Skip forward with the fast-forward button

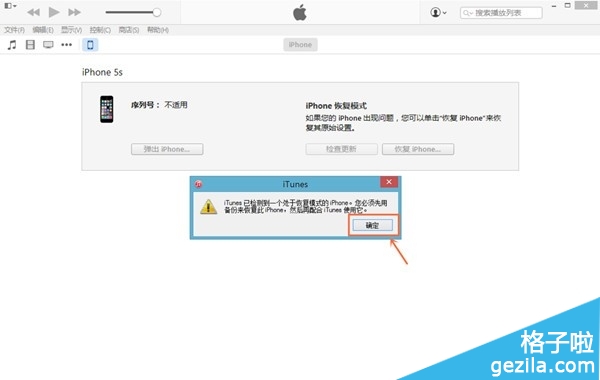coord(74,12)
